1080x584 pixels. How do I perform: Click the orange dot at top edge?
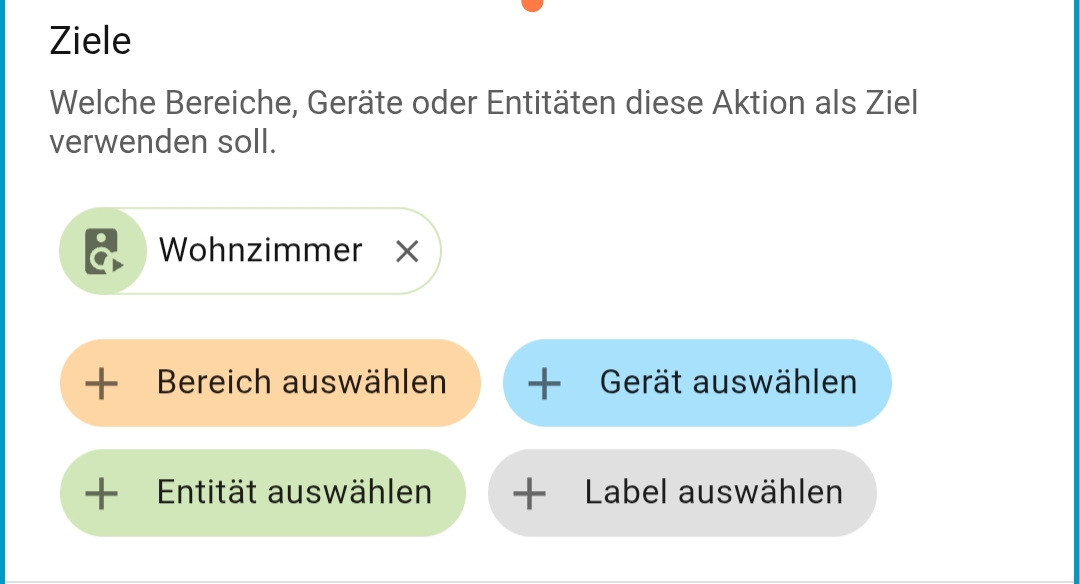(533, 4)
